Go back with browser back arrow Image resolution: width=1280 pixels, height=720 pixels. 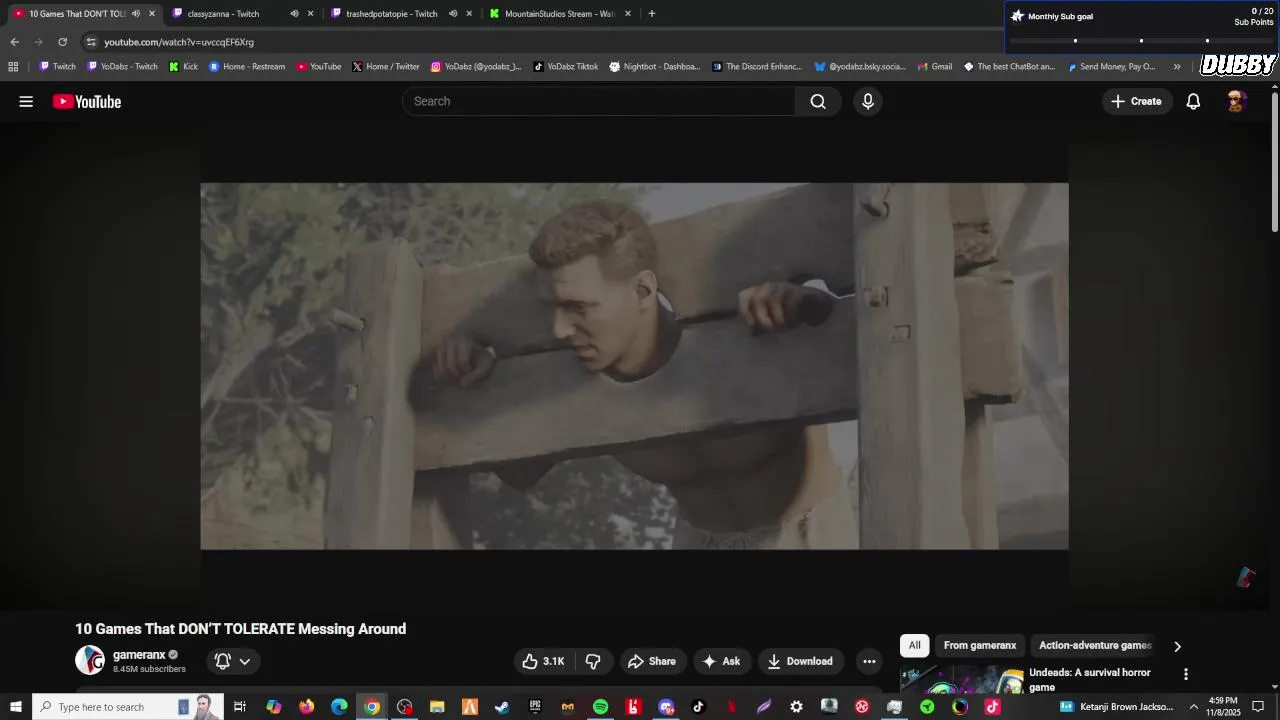pyautogui.click(x=14, y=42)
